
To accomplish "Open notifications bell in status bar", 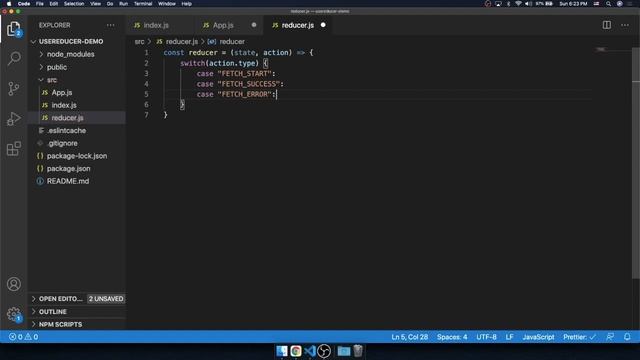I will tap(627, 337).
